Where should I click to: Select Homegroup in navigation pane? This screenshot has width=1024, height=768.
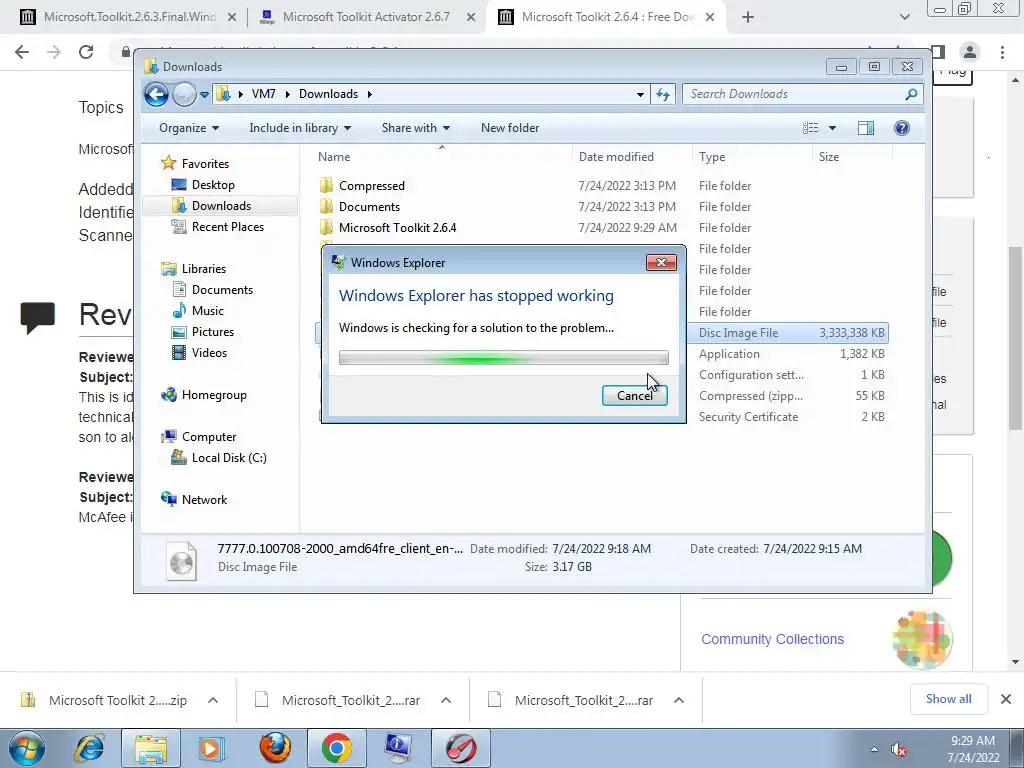pos(214,394)
